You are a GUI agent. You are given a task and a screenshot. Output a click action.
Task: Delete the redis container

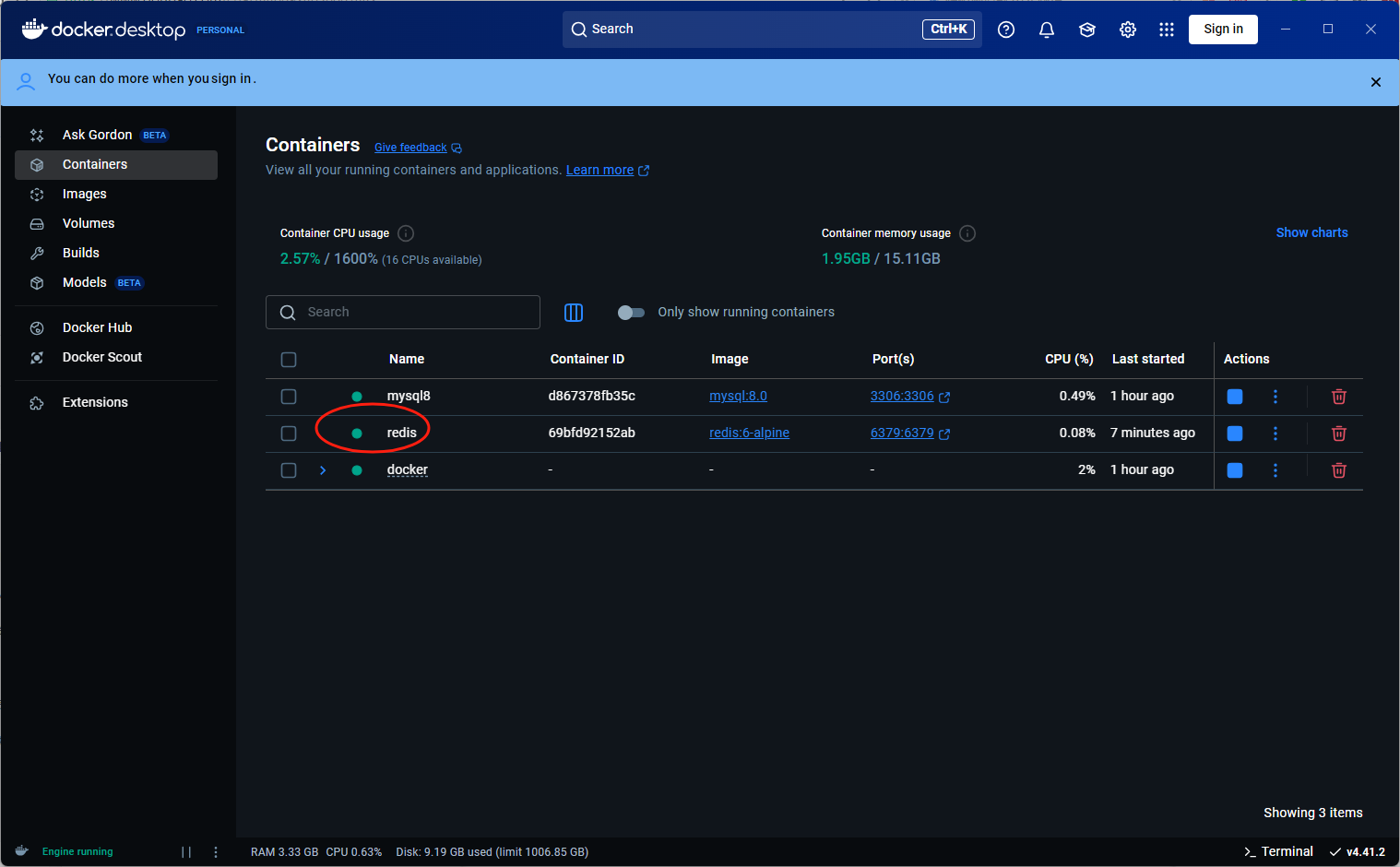(1339, 433)
